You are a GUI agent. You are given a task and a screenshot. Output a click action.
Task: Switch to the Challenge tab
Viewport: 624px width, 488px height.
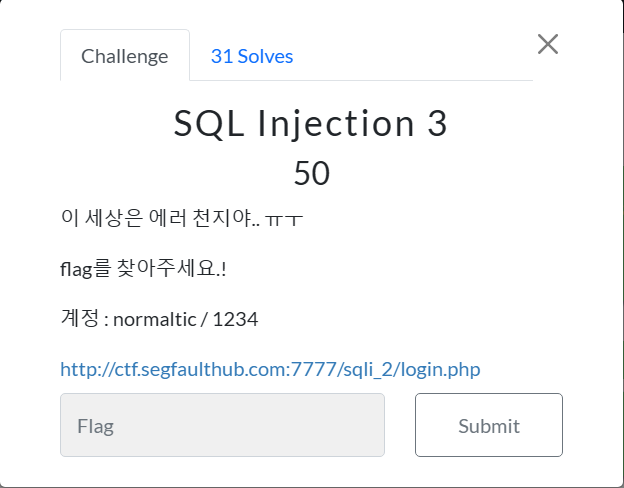pos(125,55)
